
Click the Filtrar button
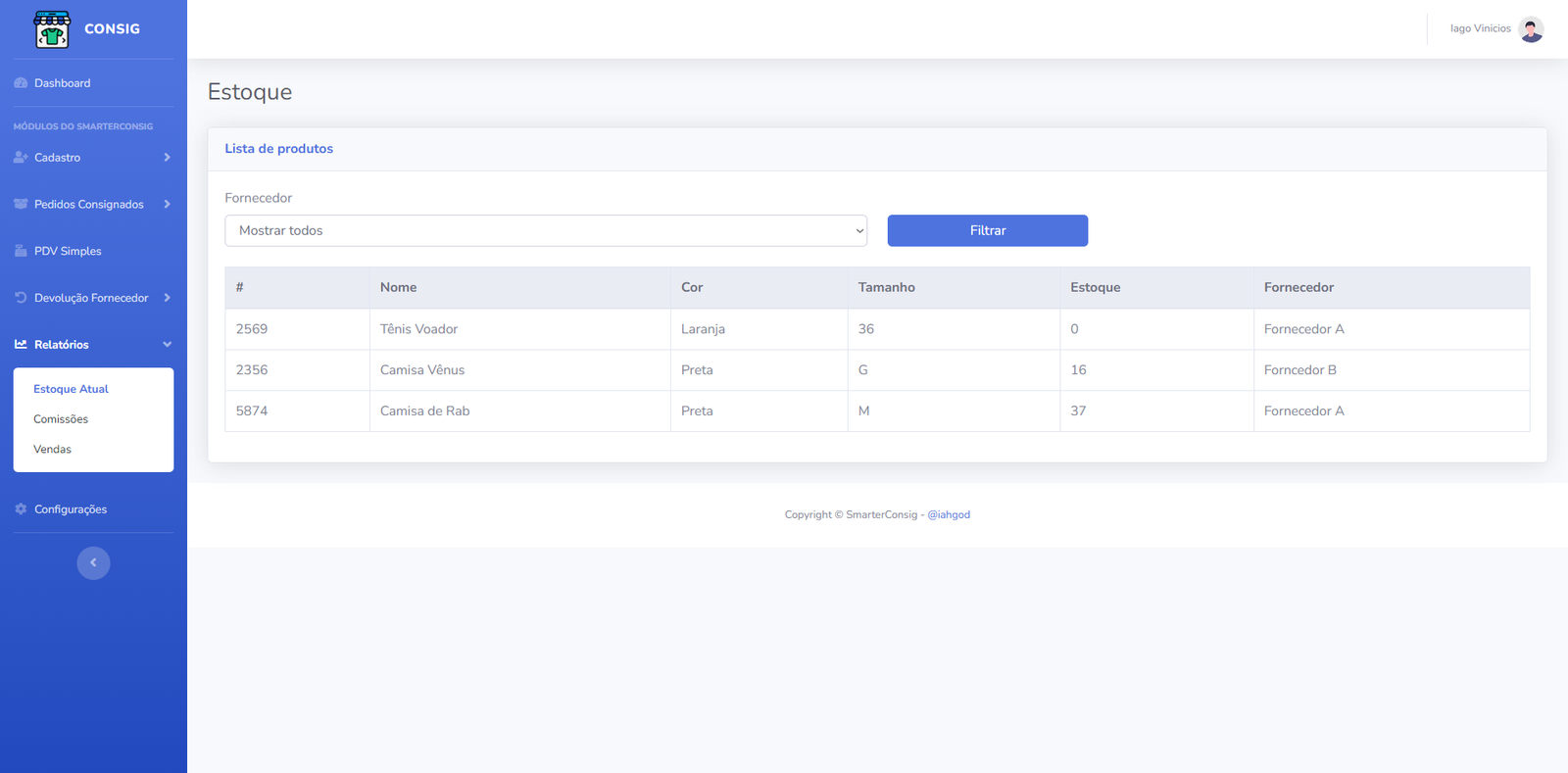click(x=988, y=231)
